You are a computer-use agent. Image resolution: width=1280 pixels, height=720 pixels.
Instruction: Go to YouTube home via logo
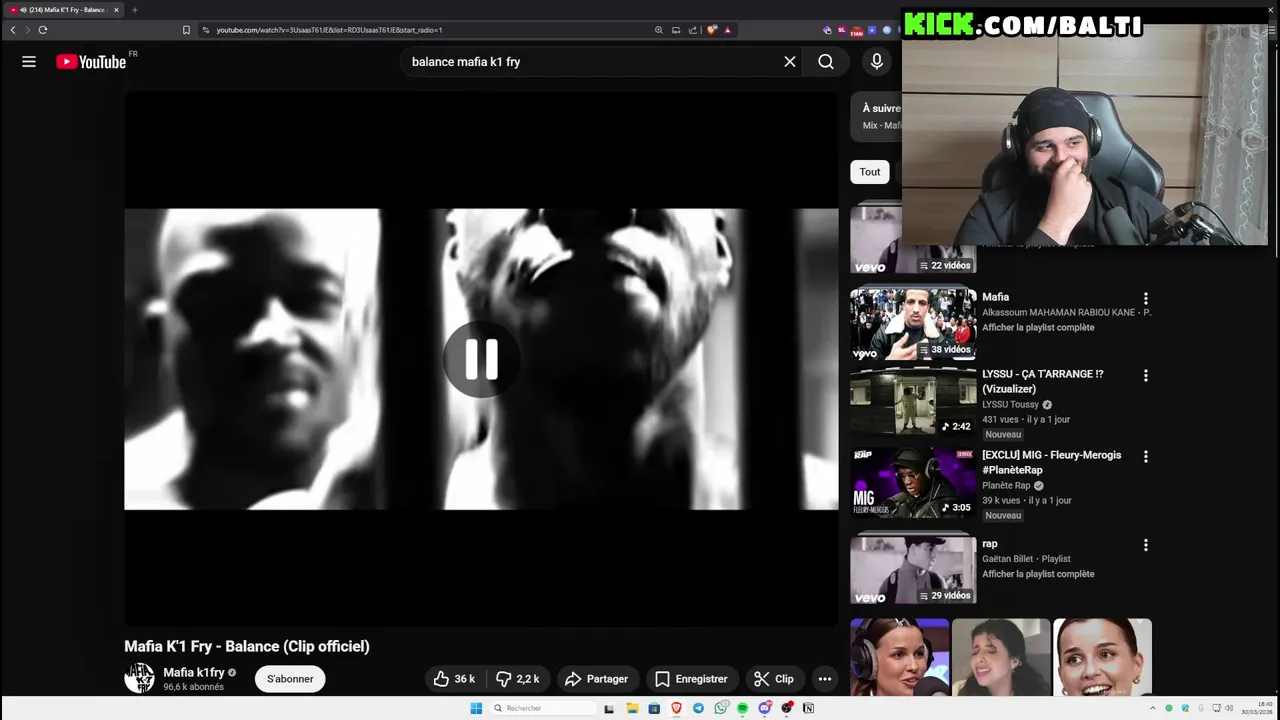[x=92, y=62]
